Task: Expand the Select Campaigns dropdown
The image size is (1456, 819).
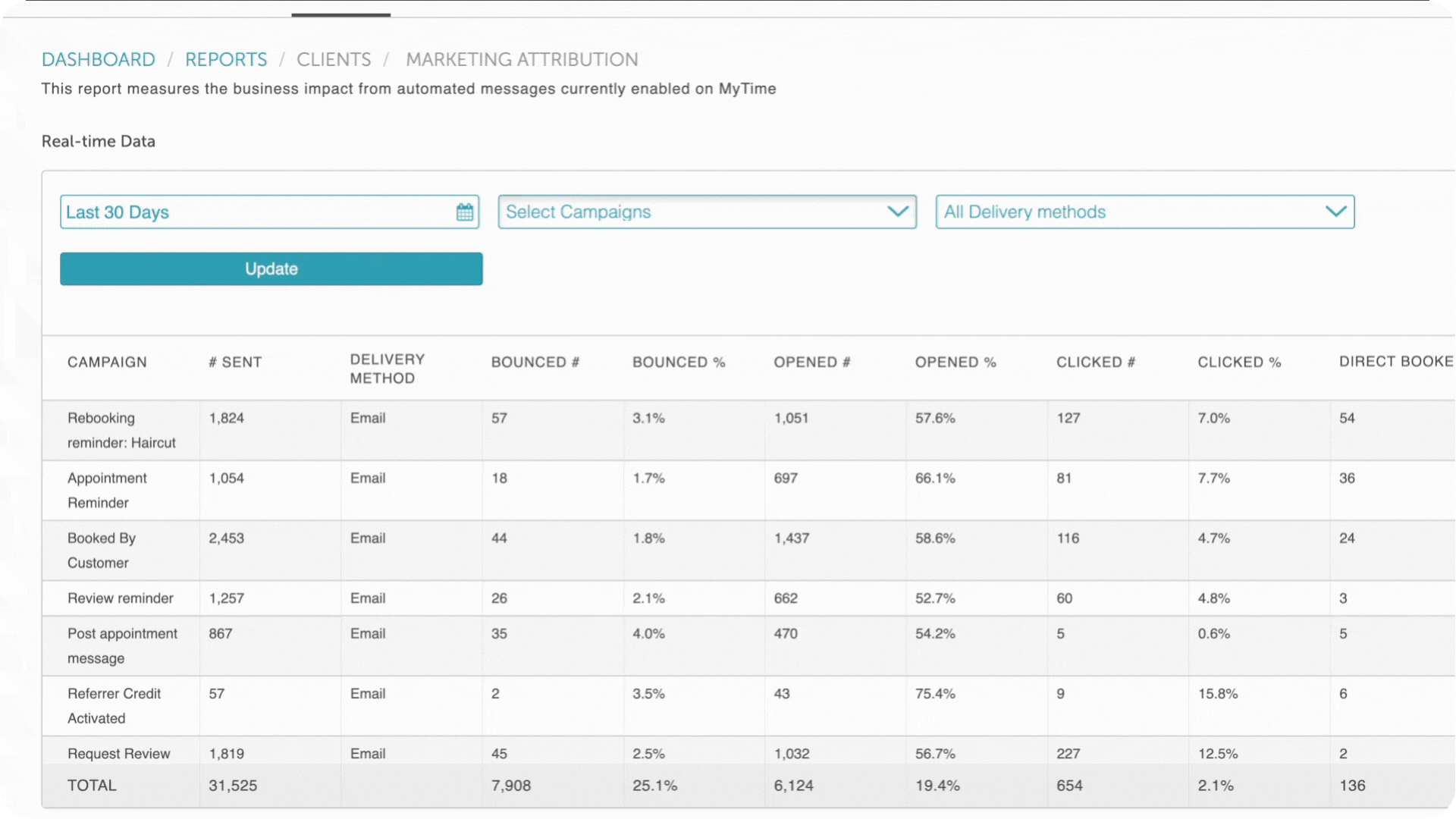Action: pos(707,212)
